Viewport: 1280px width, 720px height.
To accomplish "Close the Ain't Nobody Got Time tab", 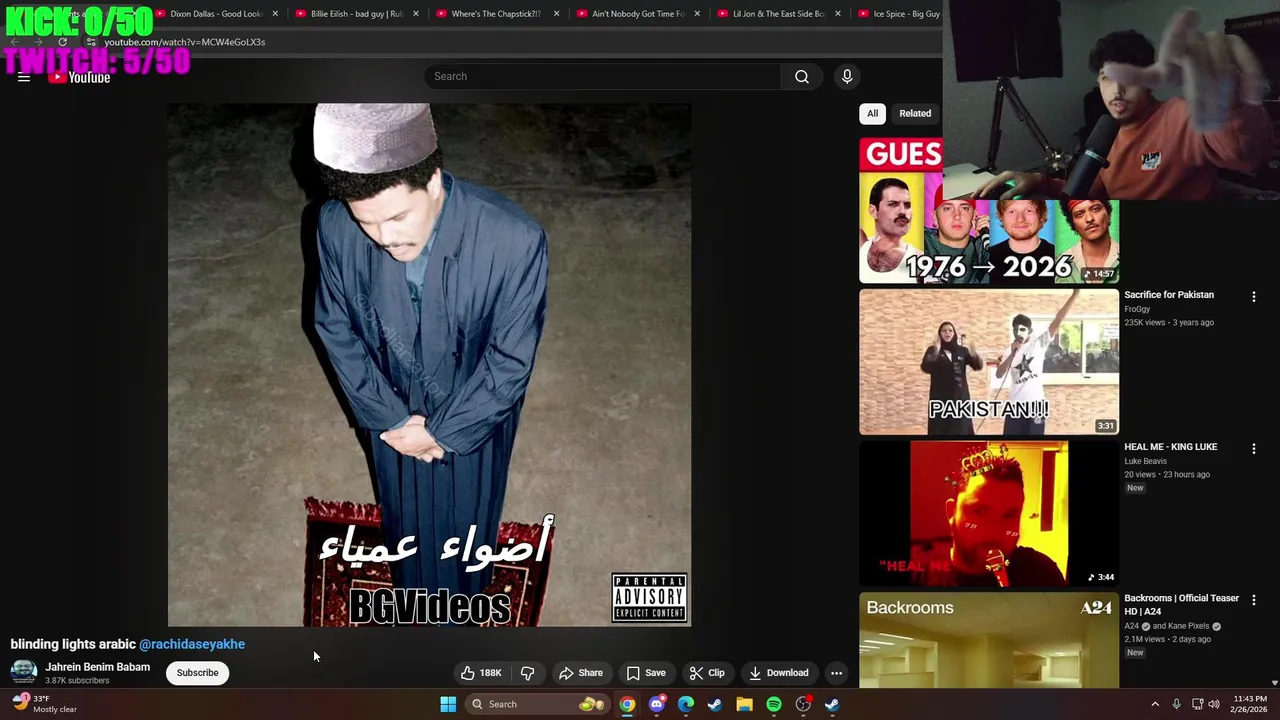I will (x=697, y=14).
